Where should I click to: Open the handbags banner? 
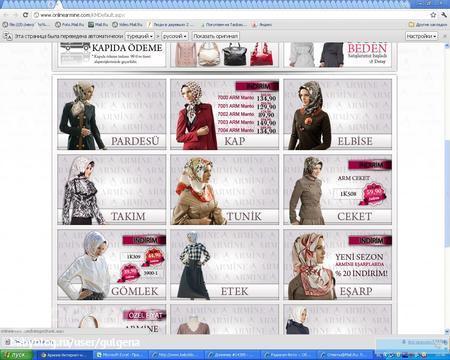pyautogui.click(x=224, y=54)
